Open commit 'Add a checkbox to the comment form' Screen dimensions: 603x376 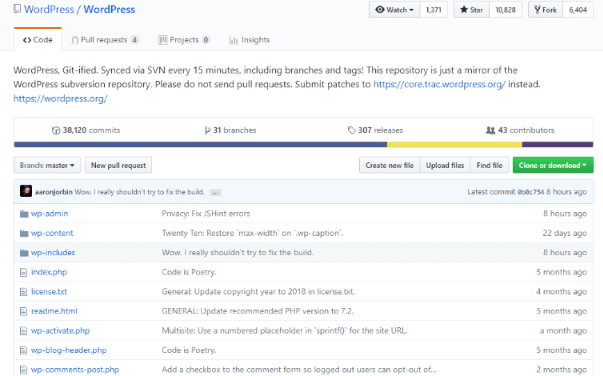click(x=299, y=370)
